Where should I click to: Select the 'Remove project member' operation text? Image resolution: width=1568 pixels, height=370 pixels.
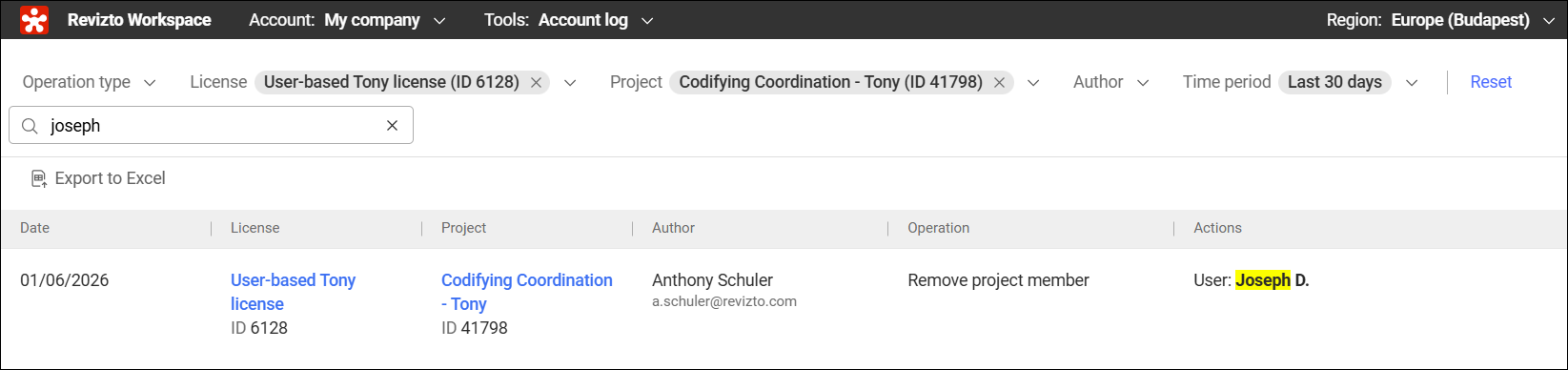click(x=998, y=280)
